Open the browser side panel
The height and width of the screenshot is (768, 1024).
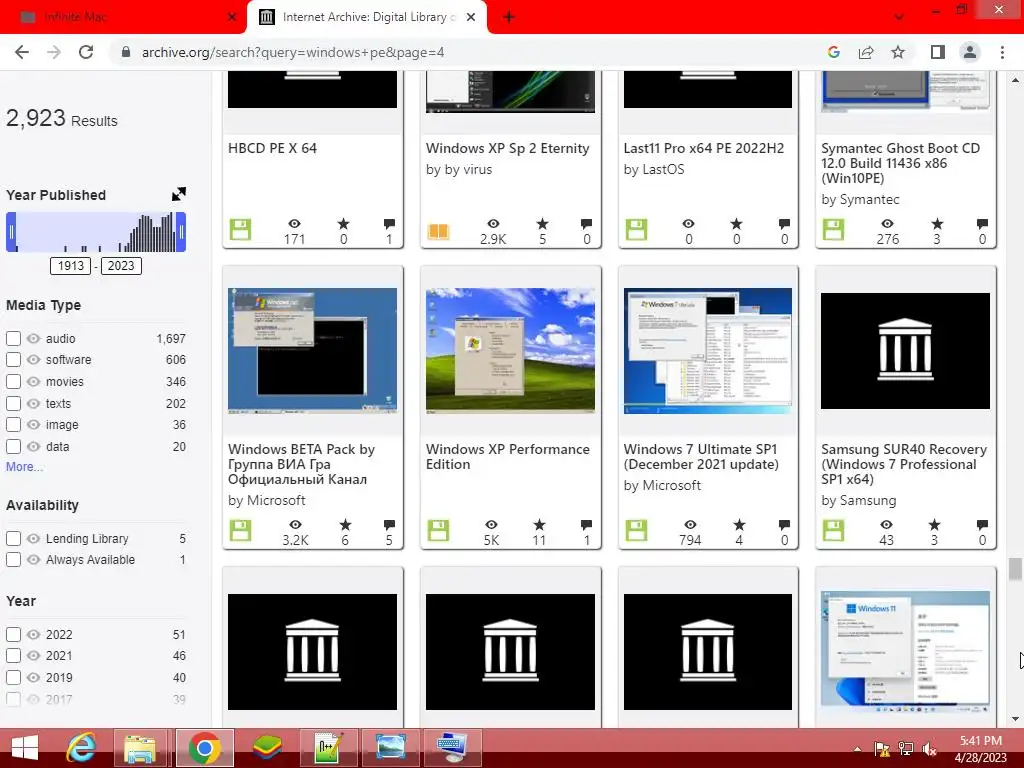[x=937, y=52]
